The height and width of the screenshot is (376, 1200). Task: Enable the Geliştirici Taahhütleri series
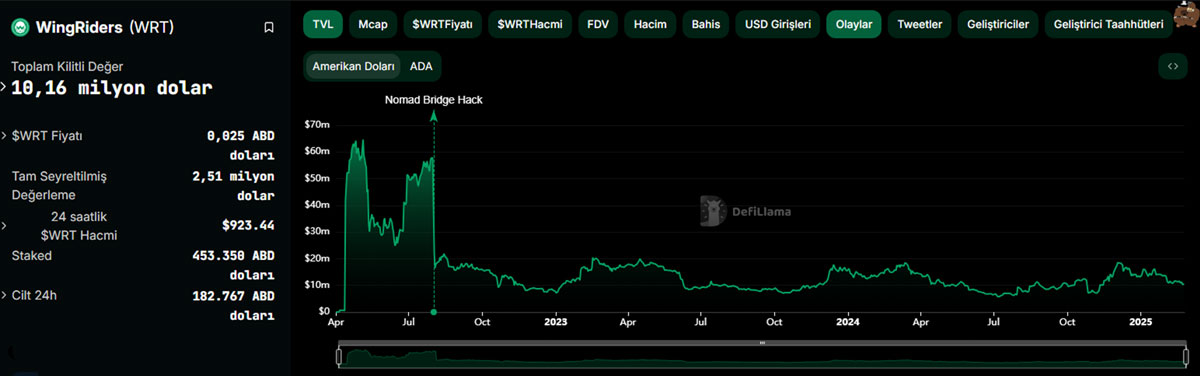(x=1108, y=24)
